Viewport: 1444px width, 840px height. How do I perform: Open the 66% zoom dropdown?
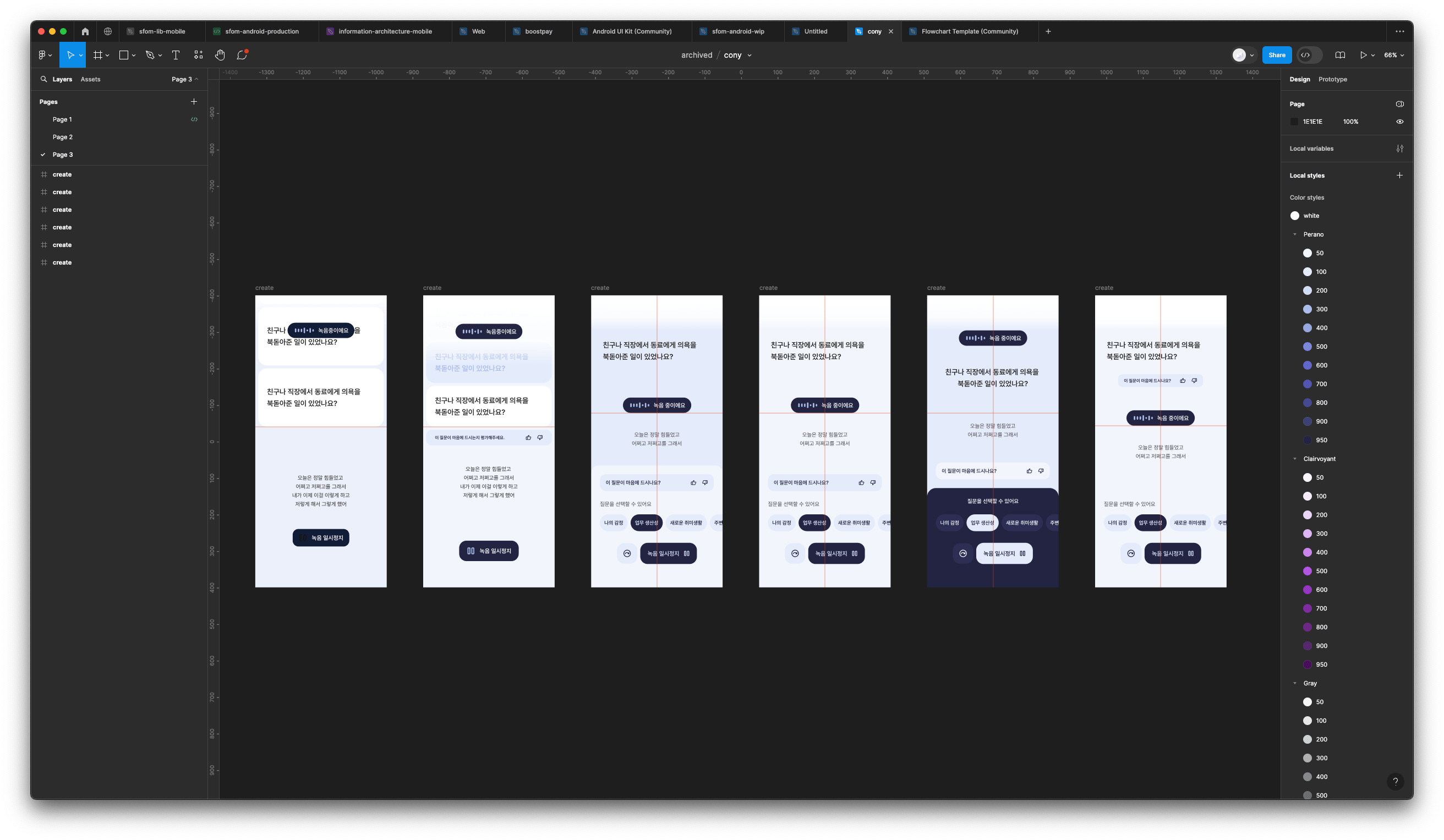1393,55
